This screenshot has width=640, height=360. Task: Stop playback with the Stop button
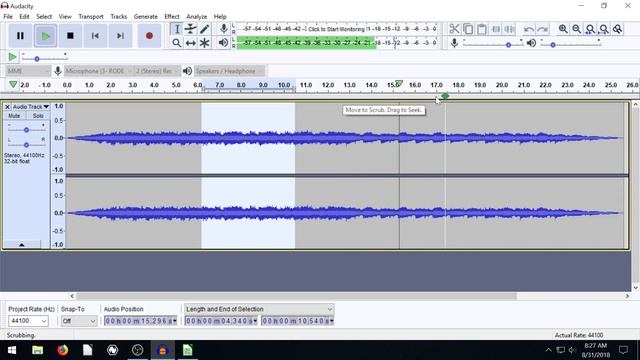tap(70, 36)
